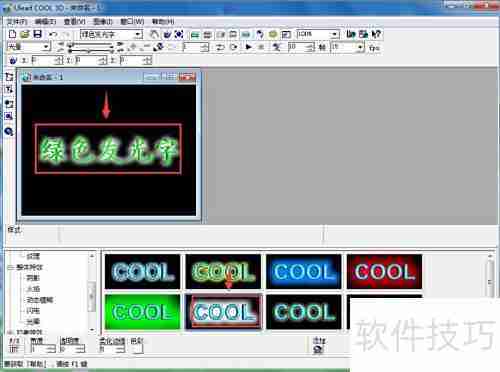Choose the red-outlined selected COOL preset thumbnail
Image resolution: width=500 pixels, height=372 pixels.
coord(223,312)
